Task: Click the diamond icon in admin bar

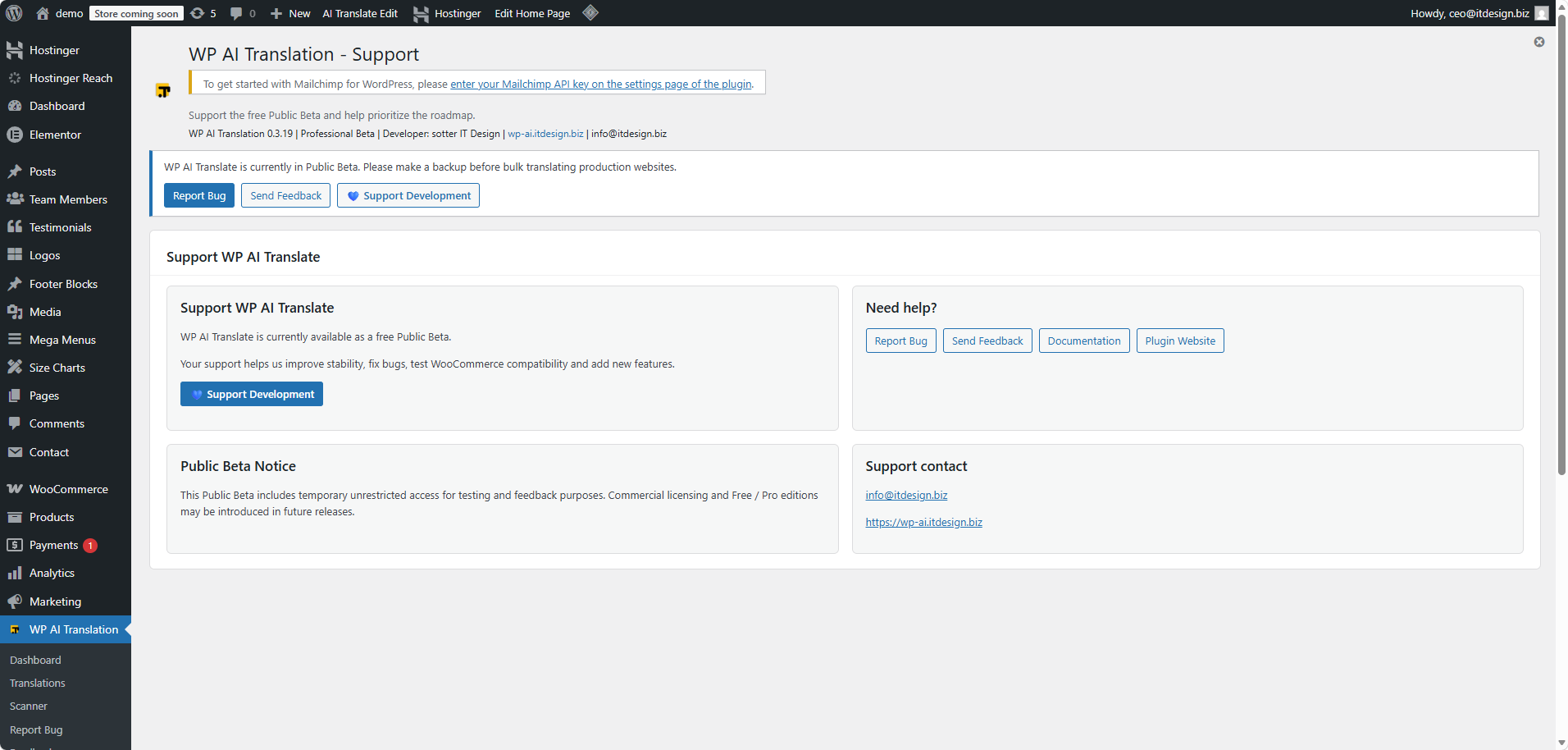Action: click(x=590, y=12)
